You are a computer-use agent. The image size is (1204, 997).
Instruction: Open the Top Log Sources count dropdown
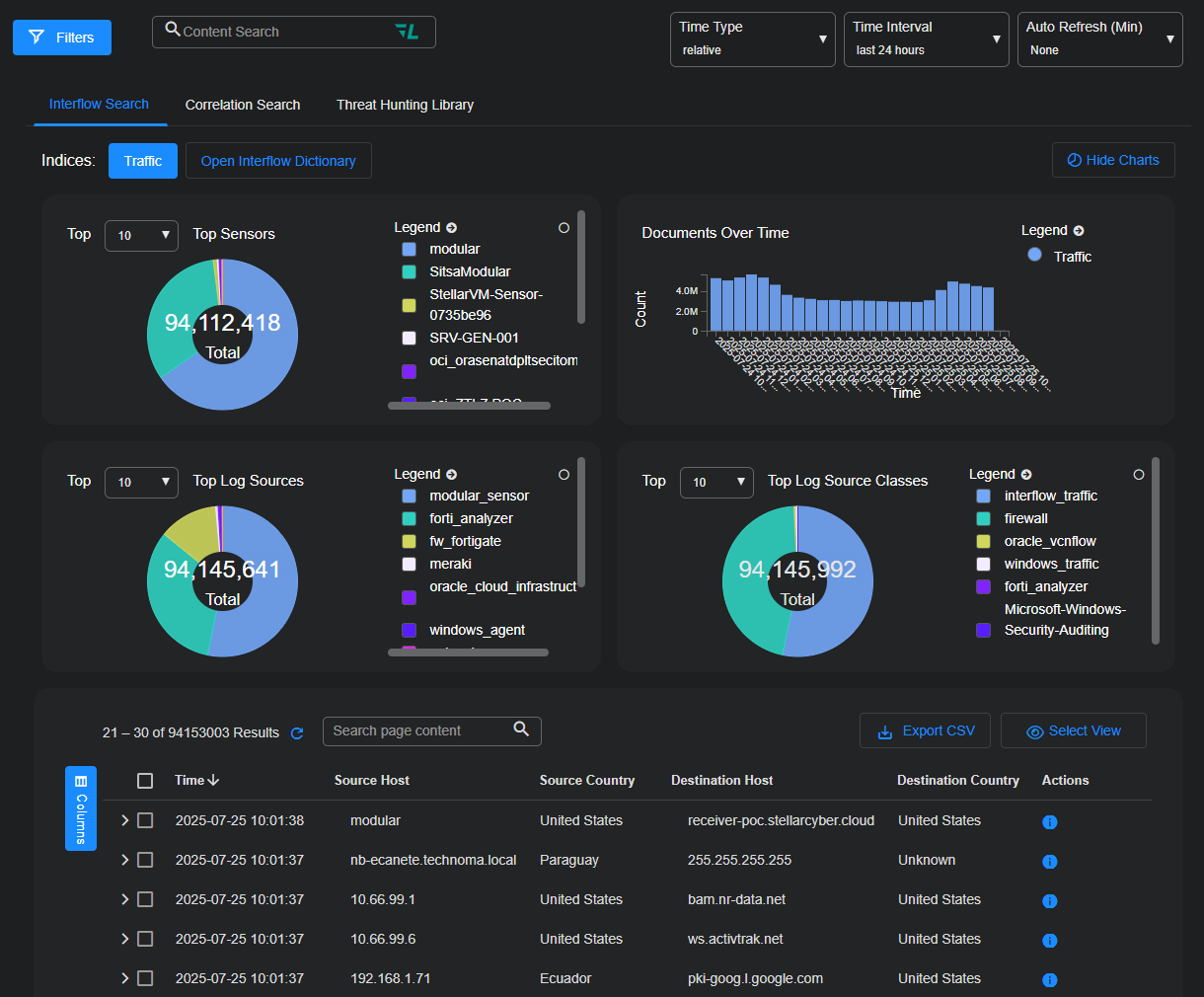click(141, 482)
